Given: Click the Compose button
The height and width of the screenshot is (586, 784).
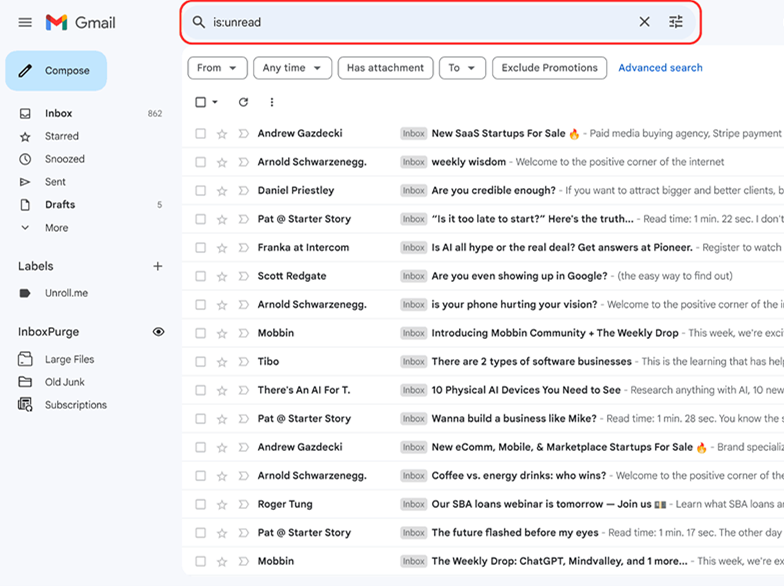Looking at the screenshot, I should (56, 71).
